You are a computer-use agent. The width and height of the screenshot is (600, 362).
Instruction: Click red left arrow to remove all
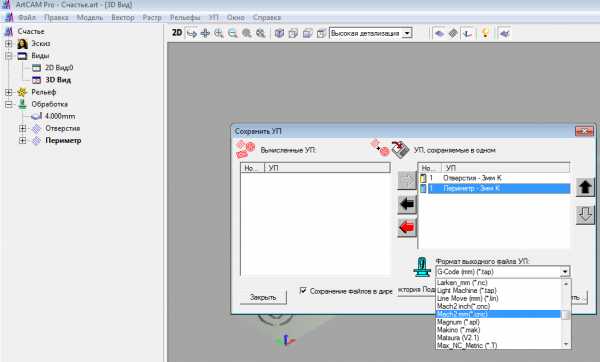pos(407,227)
